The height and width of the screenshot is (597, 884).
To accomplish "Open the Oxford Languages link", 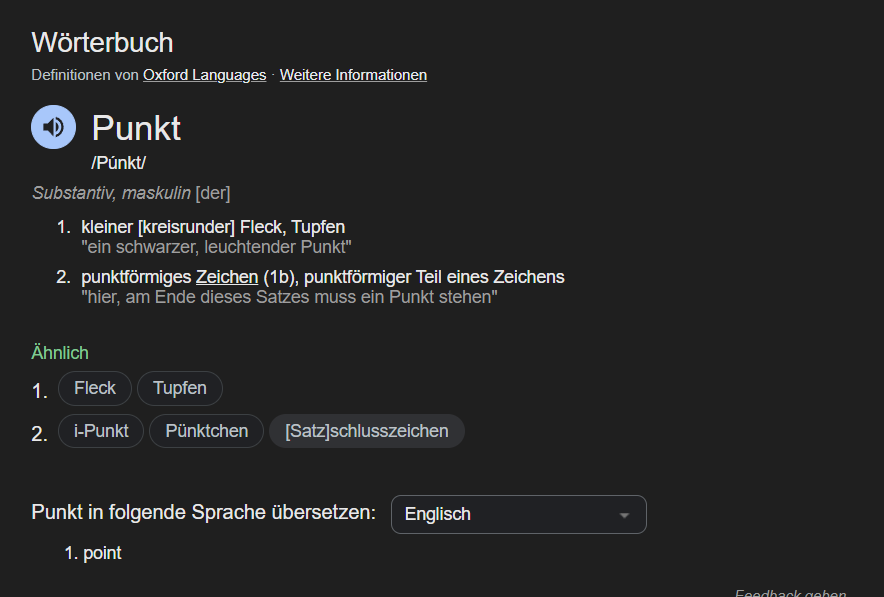I will click(x=204, y=75).
